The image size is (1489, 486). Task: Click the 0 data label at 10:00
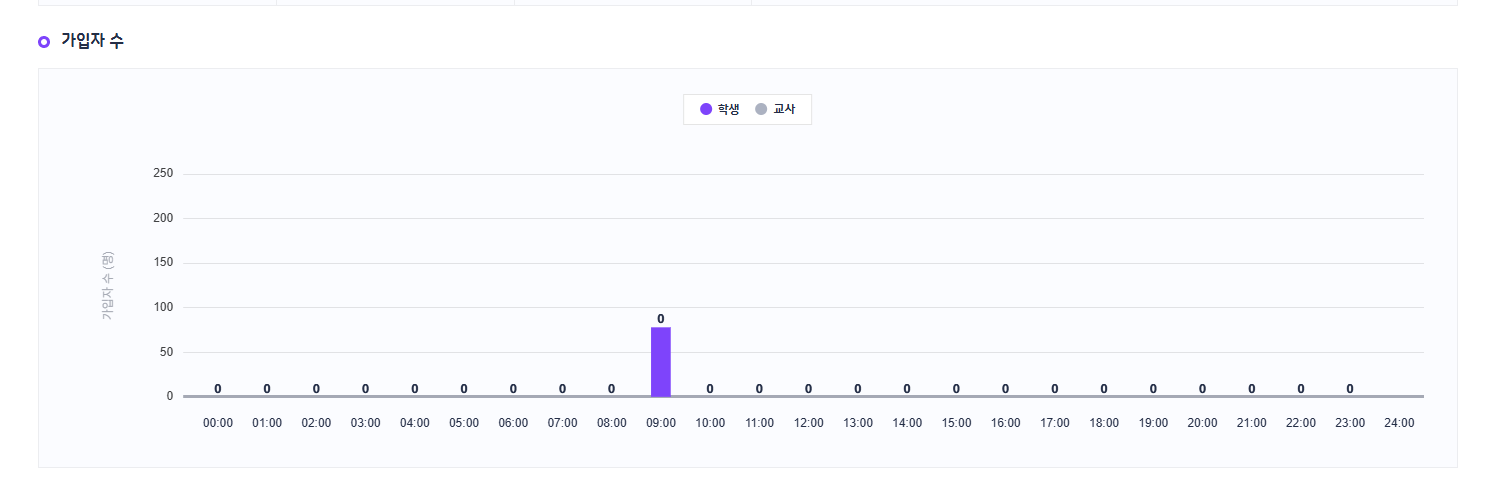710,389
